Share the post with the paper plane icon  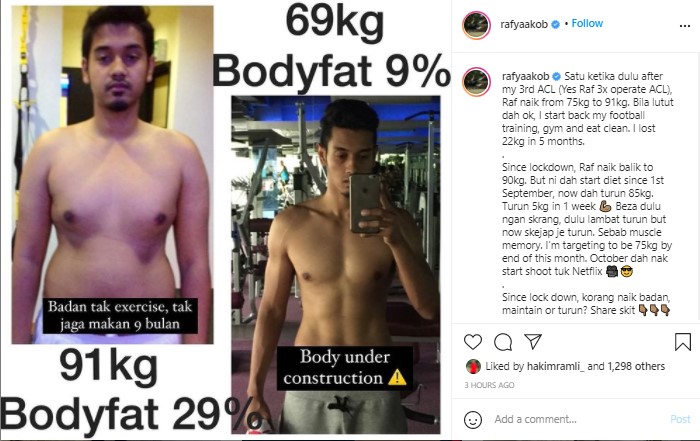click(533, 341)
